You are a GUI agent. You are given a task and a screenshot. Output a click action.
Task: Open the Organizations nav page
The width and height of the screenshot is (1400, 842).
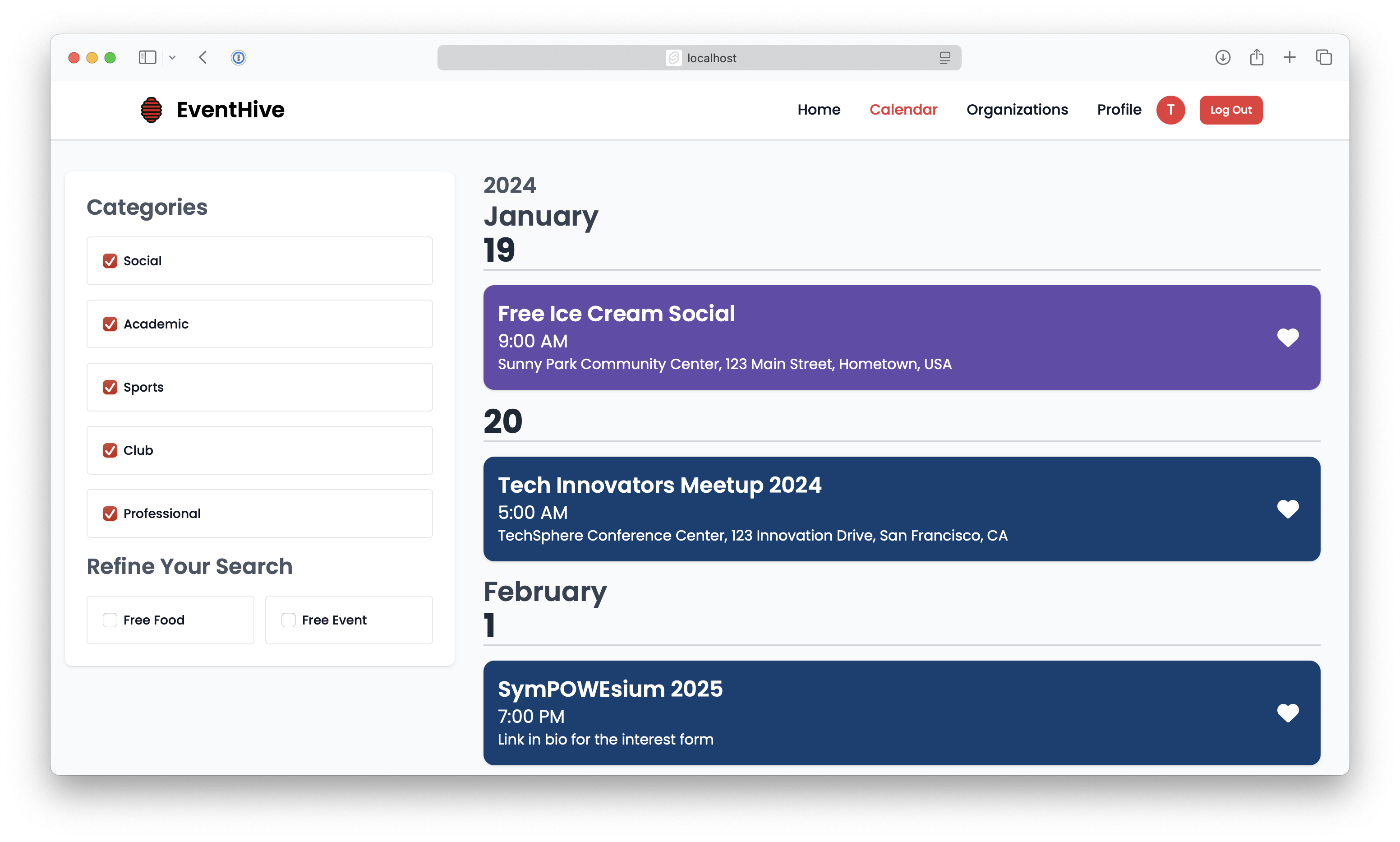(x=1017, y=110)
